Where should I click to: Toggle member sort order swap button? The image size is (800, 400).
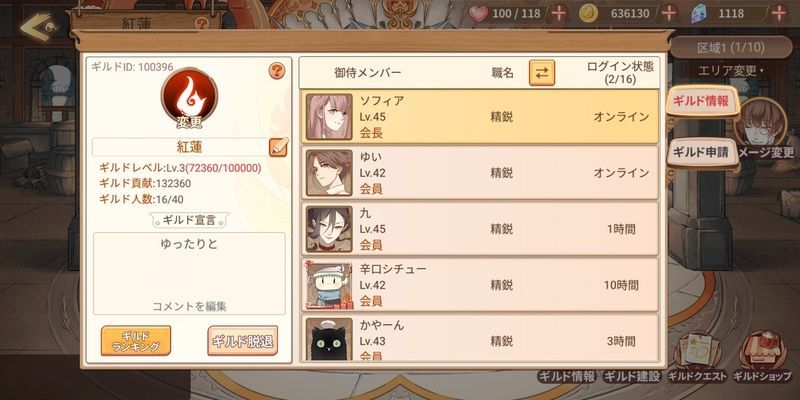[542, 73]
